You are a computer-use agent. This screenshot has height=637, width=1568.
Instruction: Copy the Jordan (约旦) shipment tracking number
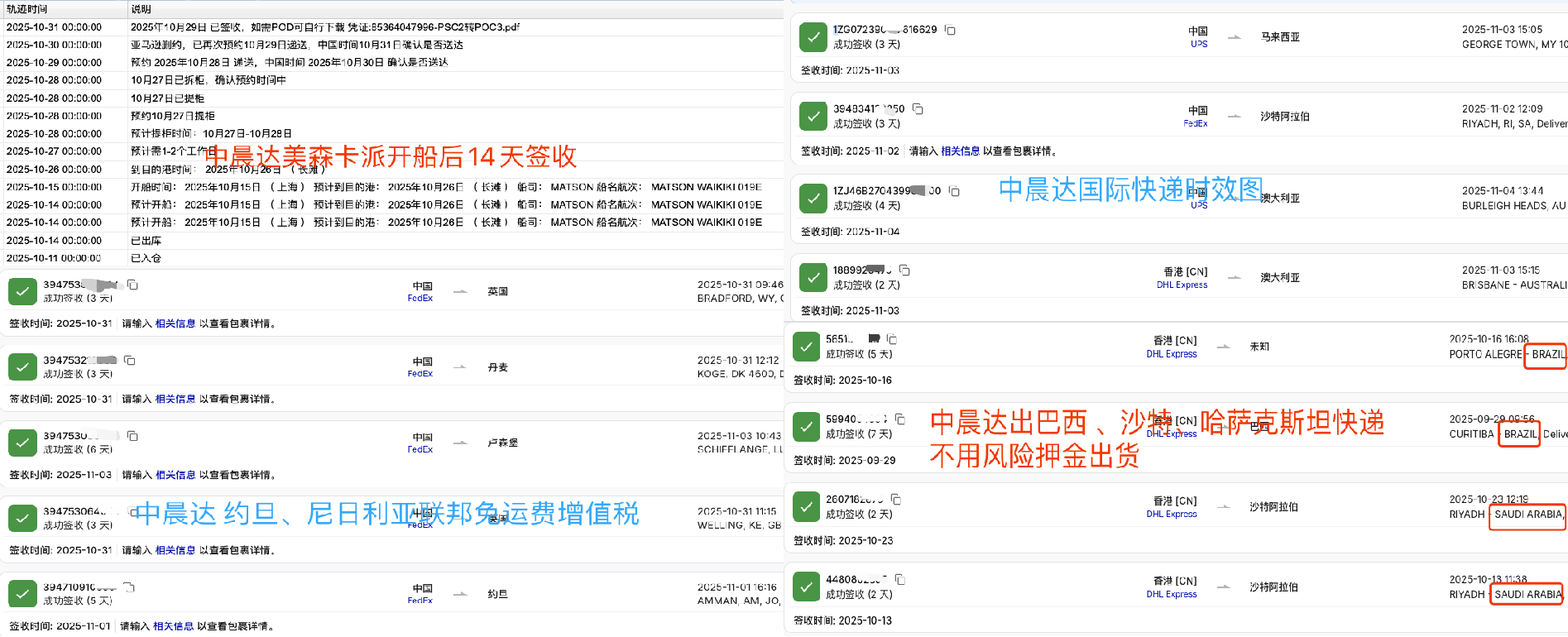129,587
